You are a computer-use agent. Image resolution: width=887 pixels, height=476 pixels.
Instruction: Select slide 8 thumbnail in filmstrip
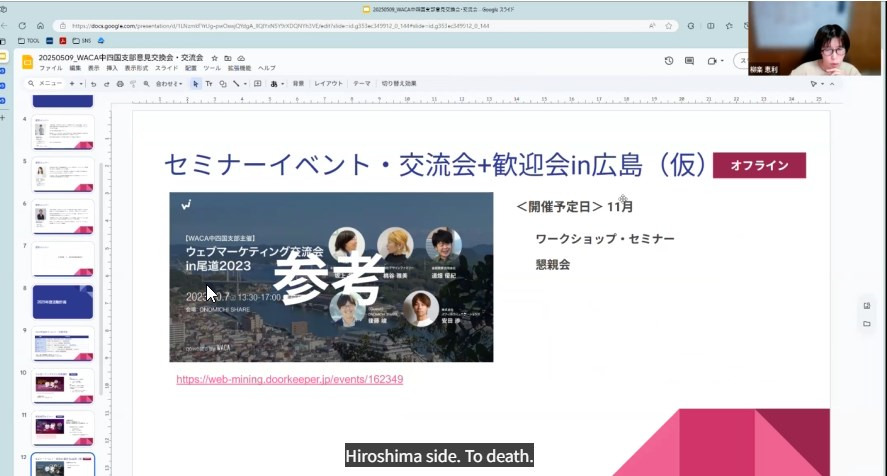point(63,300)
